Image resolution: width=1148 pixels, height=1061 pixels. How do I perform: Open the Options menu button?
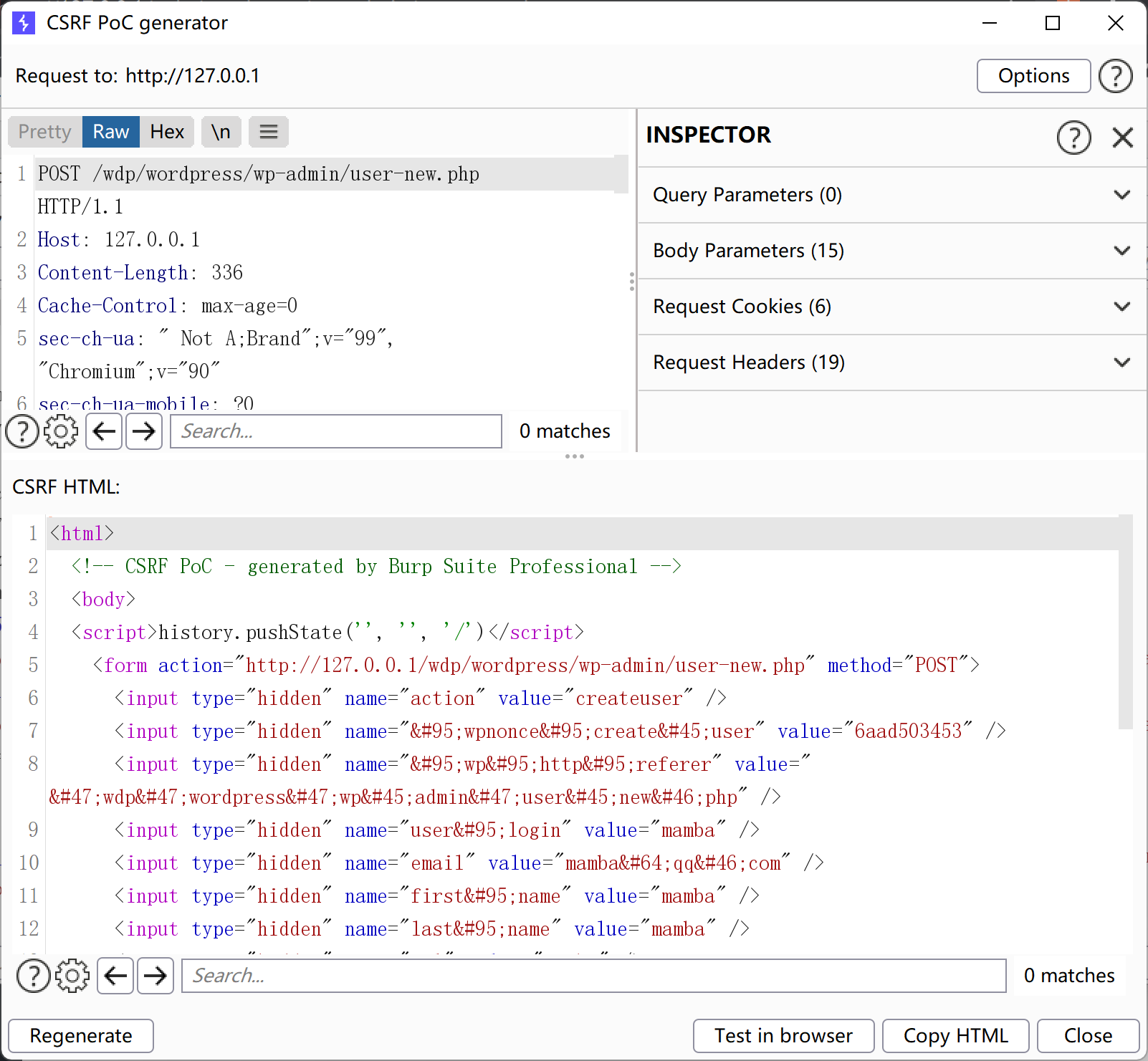pyautogui.click(x=1033, y=76)
